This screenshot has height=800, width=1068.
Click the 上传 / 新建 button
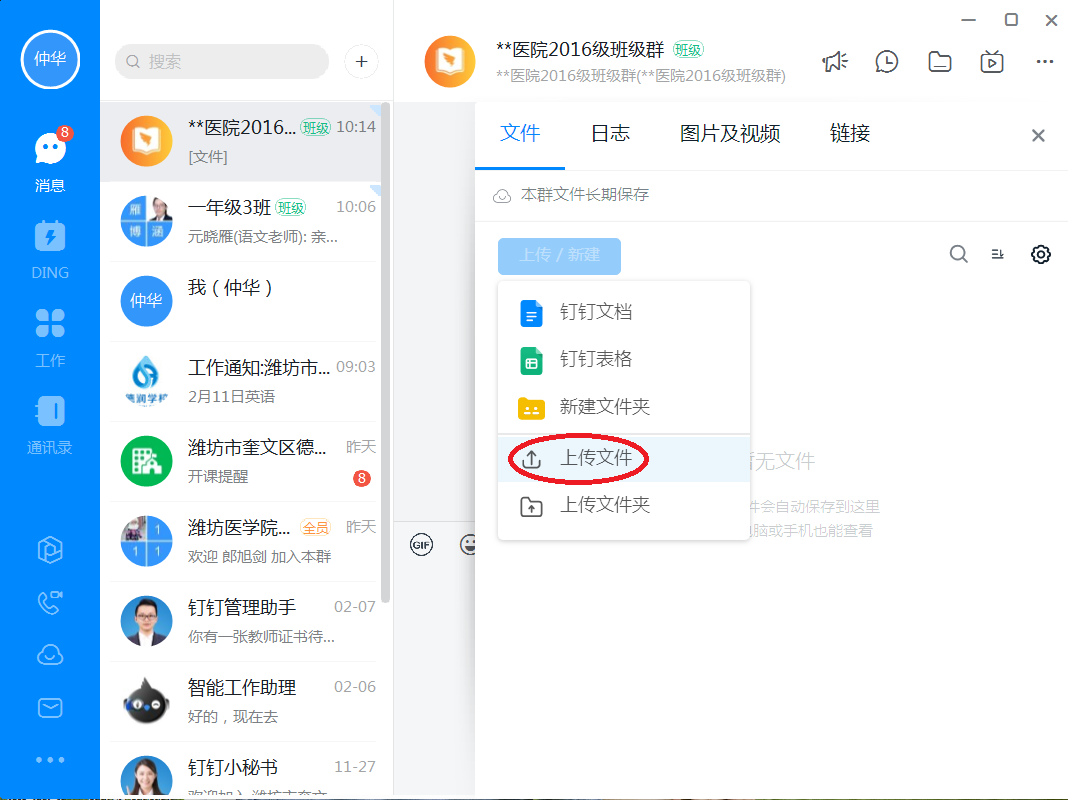click(559, 256)
